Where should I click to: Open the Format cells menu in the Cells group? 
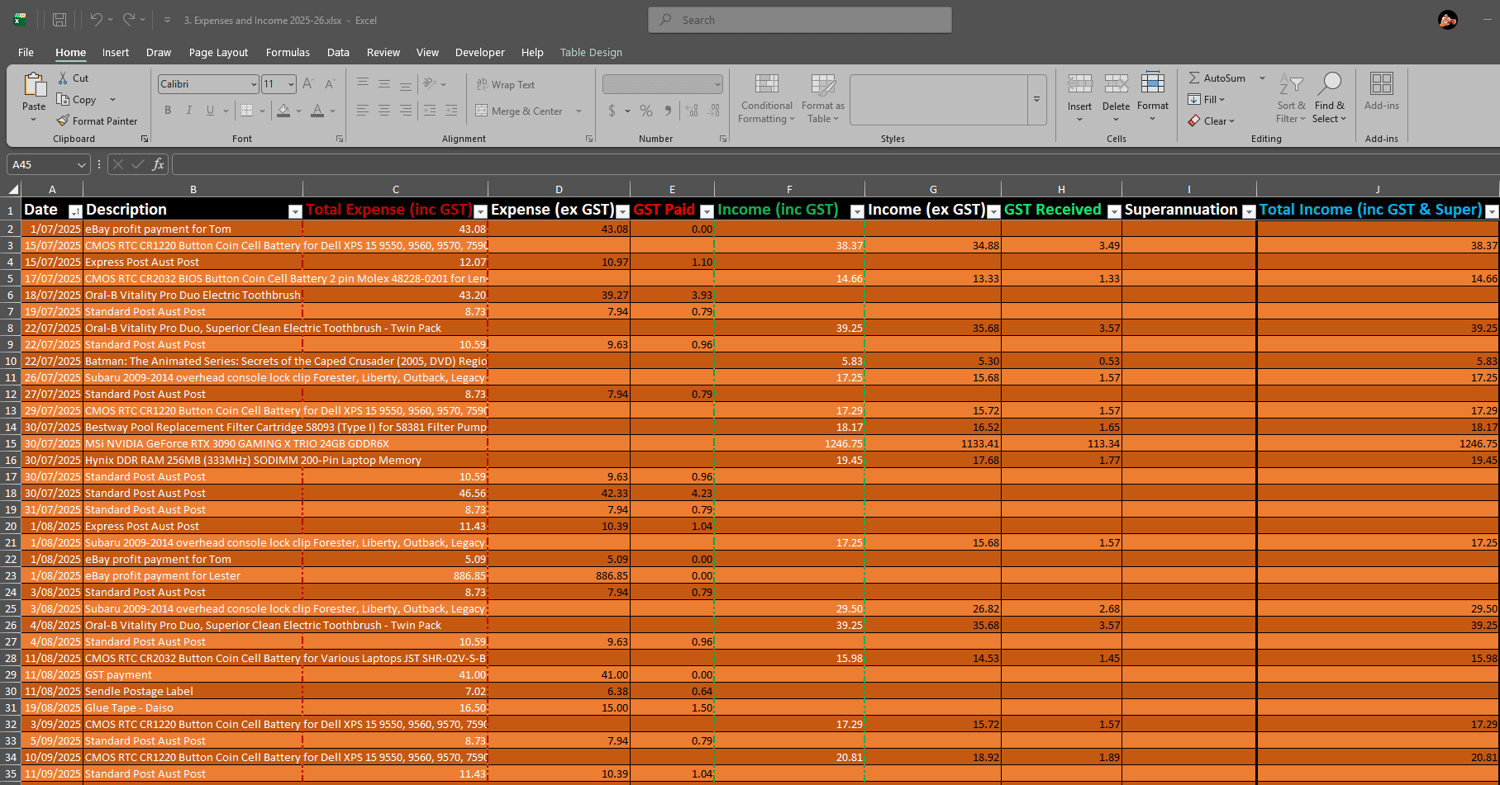pos(1152,97)
